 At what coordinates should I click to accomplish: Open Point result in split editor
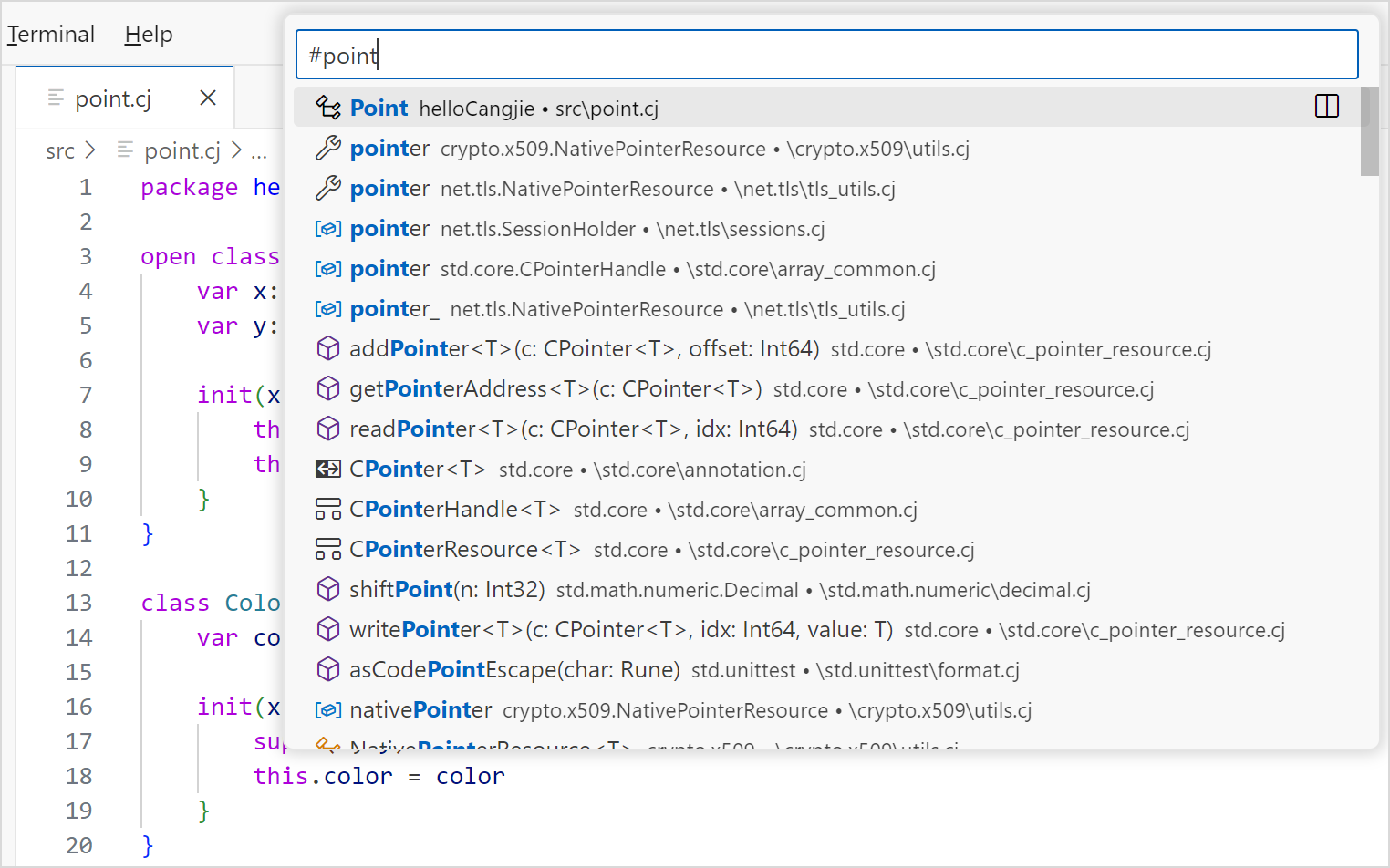(x=1327, y=107)
